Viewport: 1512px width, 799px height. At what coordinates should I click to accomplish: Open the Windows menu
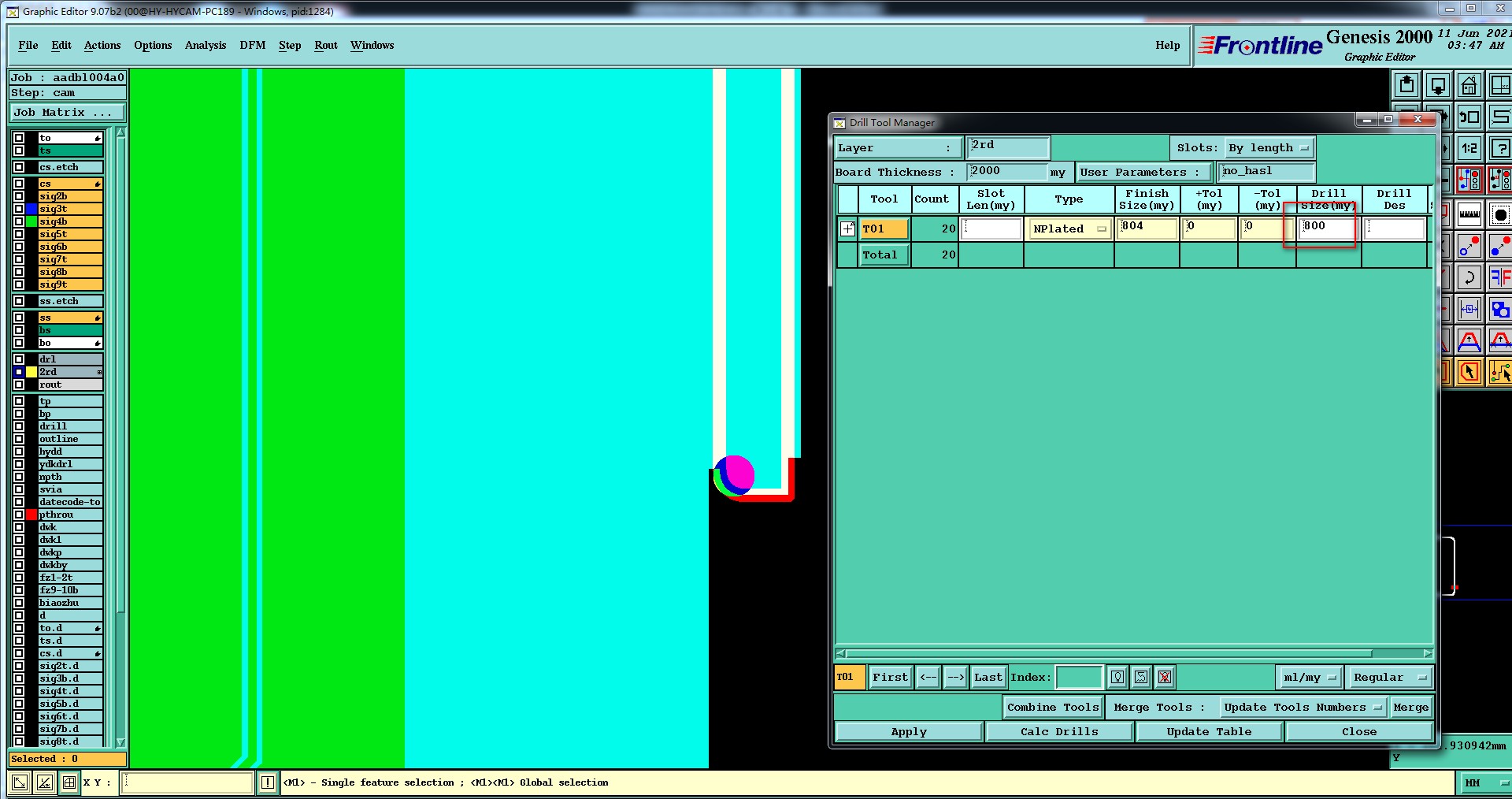point(372,45)
